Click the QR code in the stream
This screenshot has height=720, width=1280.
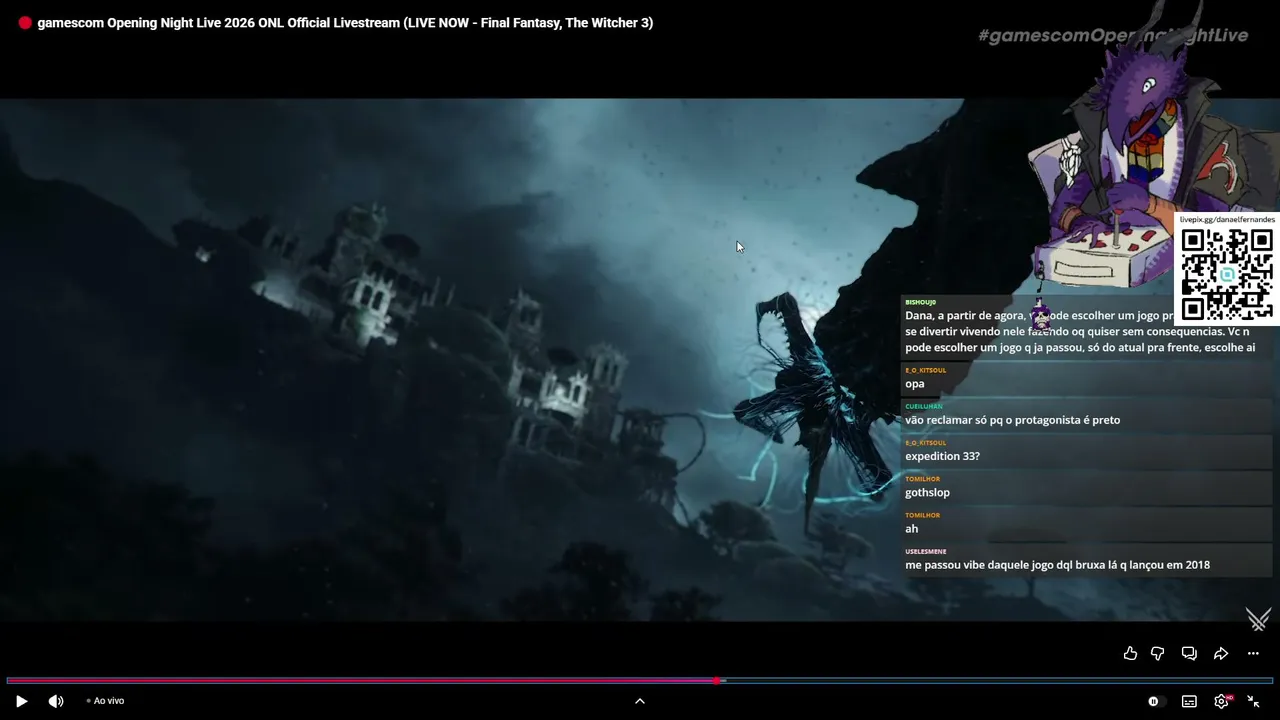1227,274
